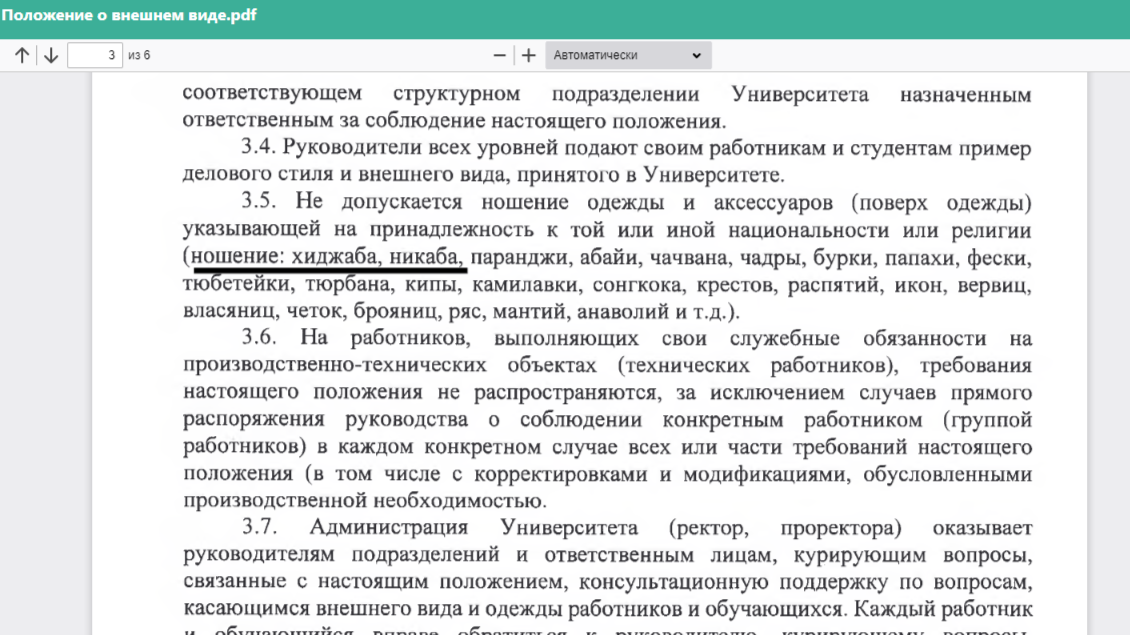Click the page number input field

(95, 56)
